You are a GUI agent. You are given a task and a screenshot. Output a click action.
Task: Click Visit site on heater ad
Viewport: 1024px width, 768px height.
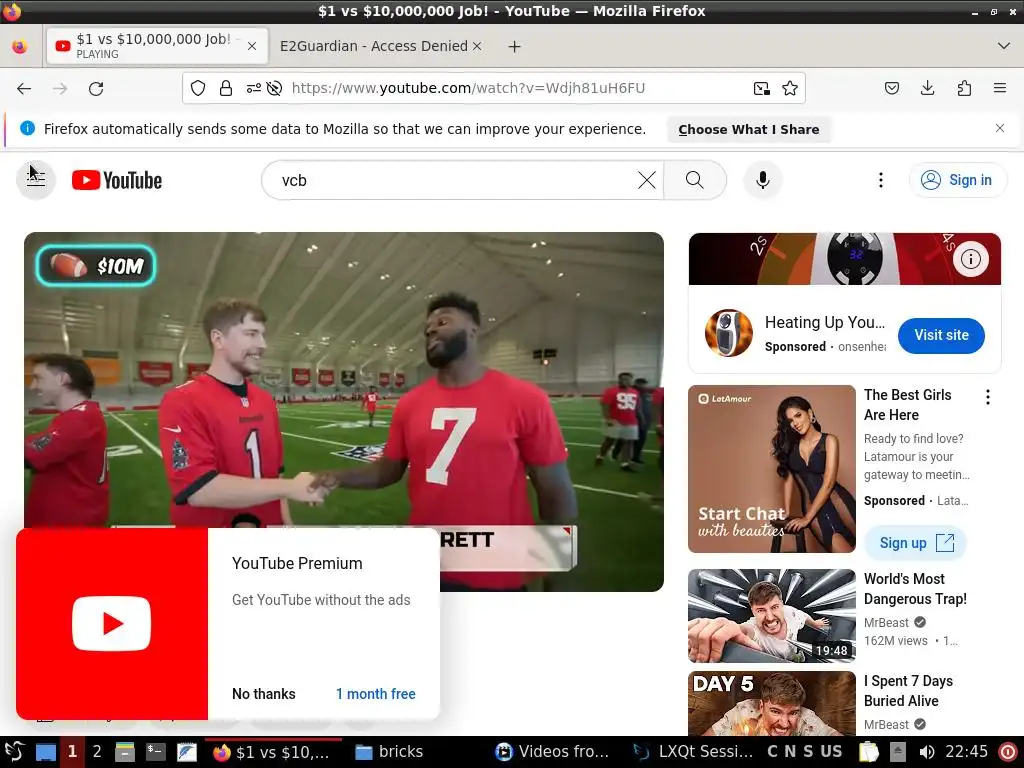click(x=941, y=335)
